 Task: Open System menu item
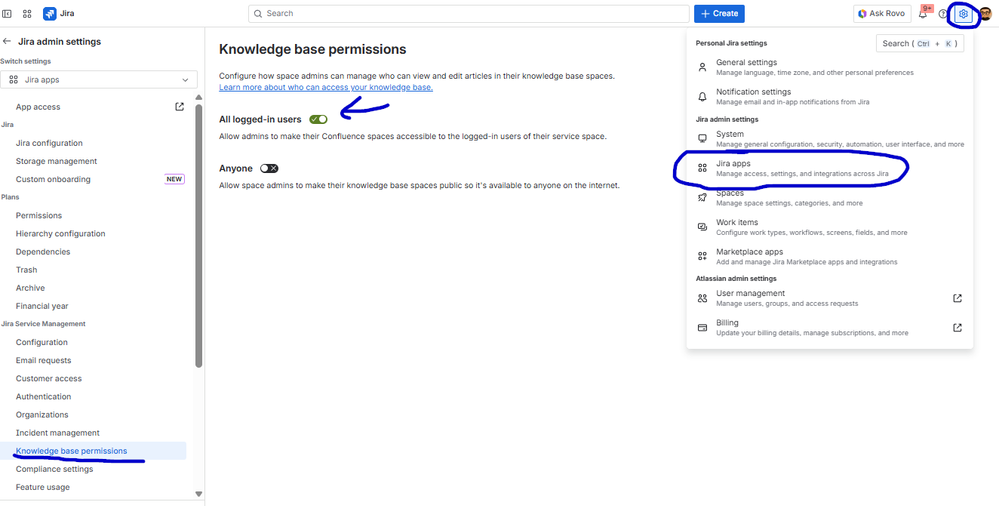pos(830,139)
